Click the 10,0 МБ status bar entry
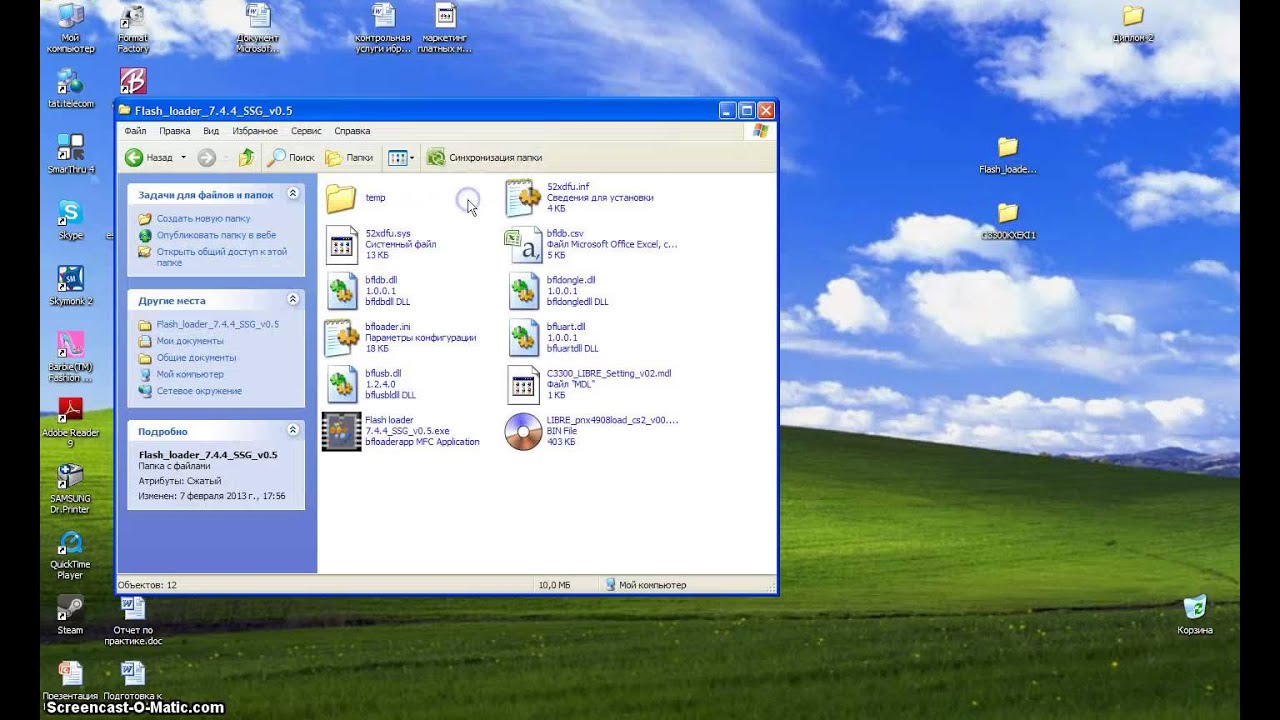This screenshot has height=720, width=1280. (x=555, y=585)
